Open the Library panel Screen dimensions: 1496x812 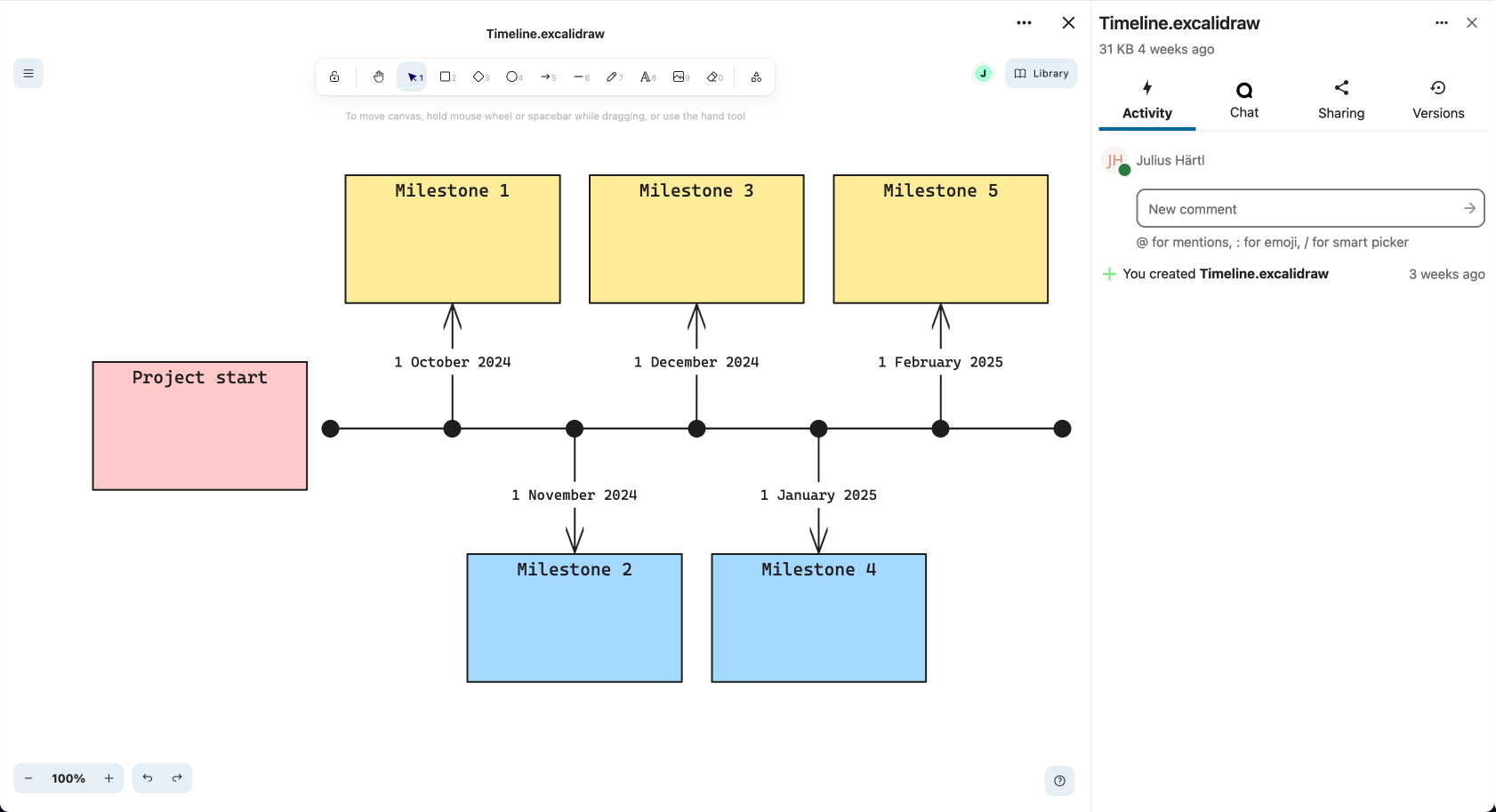(1041, 74)
